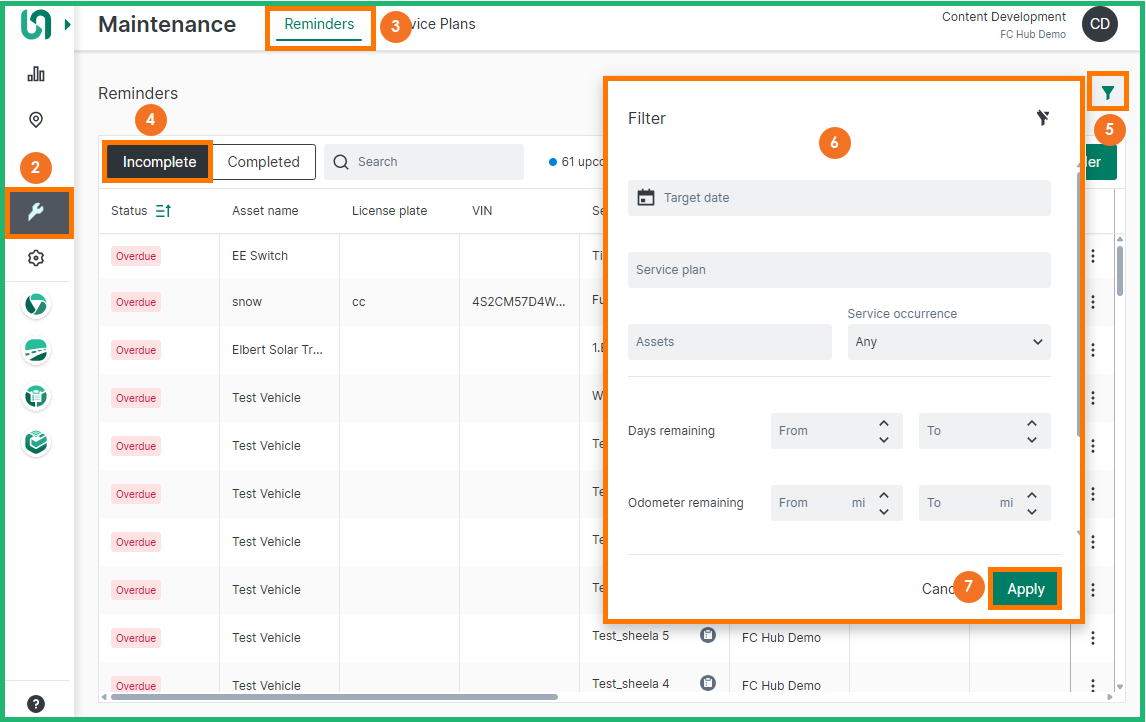Expand the Service occurrence dropdown
The width and height of the screenshot is (1146, 722).
[x=948, y=342]
